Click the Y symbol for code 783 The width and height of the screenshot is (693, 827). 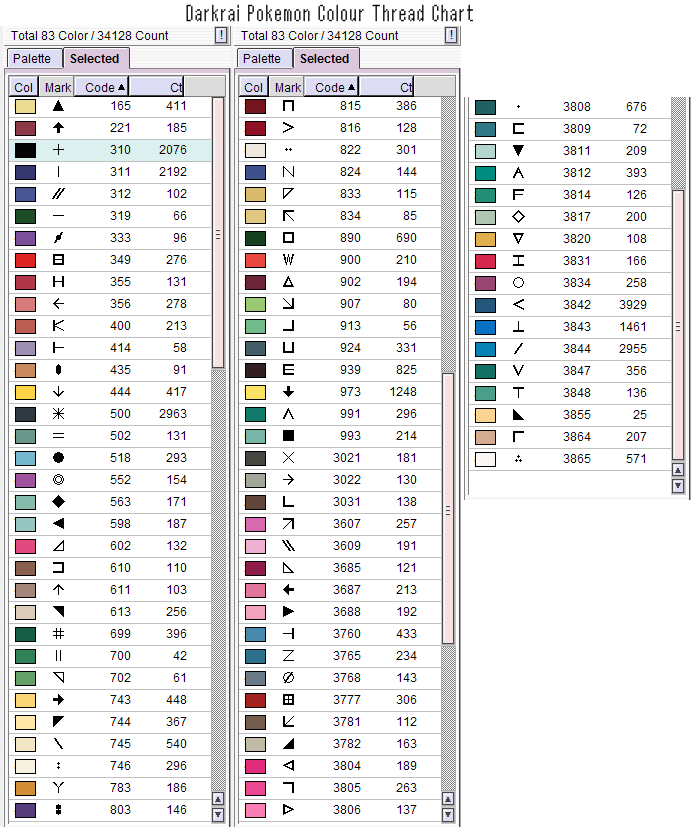(58, 788)
